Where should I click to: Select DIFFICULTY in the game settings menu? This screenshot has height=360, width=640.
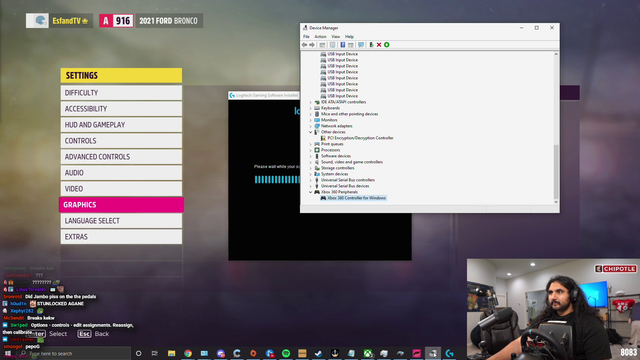[121, 93]
